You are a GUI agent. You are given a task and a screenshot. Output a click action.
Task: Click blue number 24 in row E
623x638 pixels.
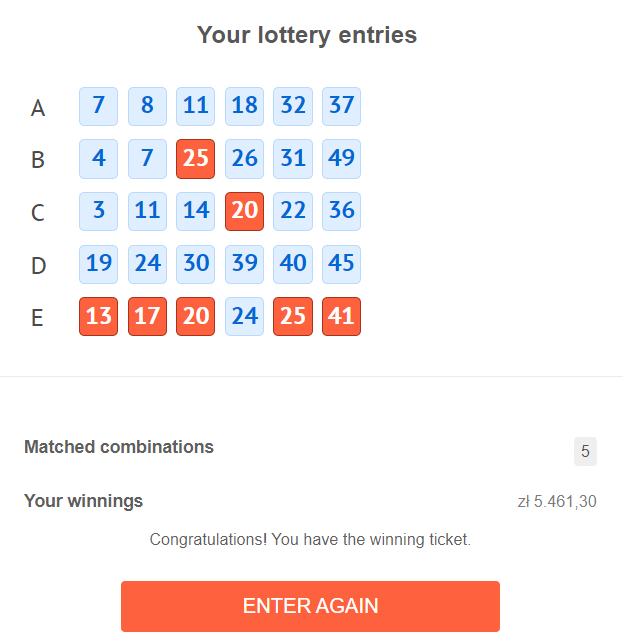[244, 316]
